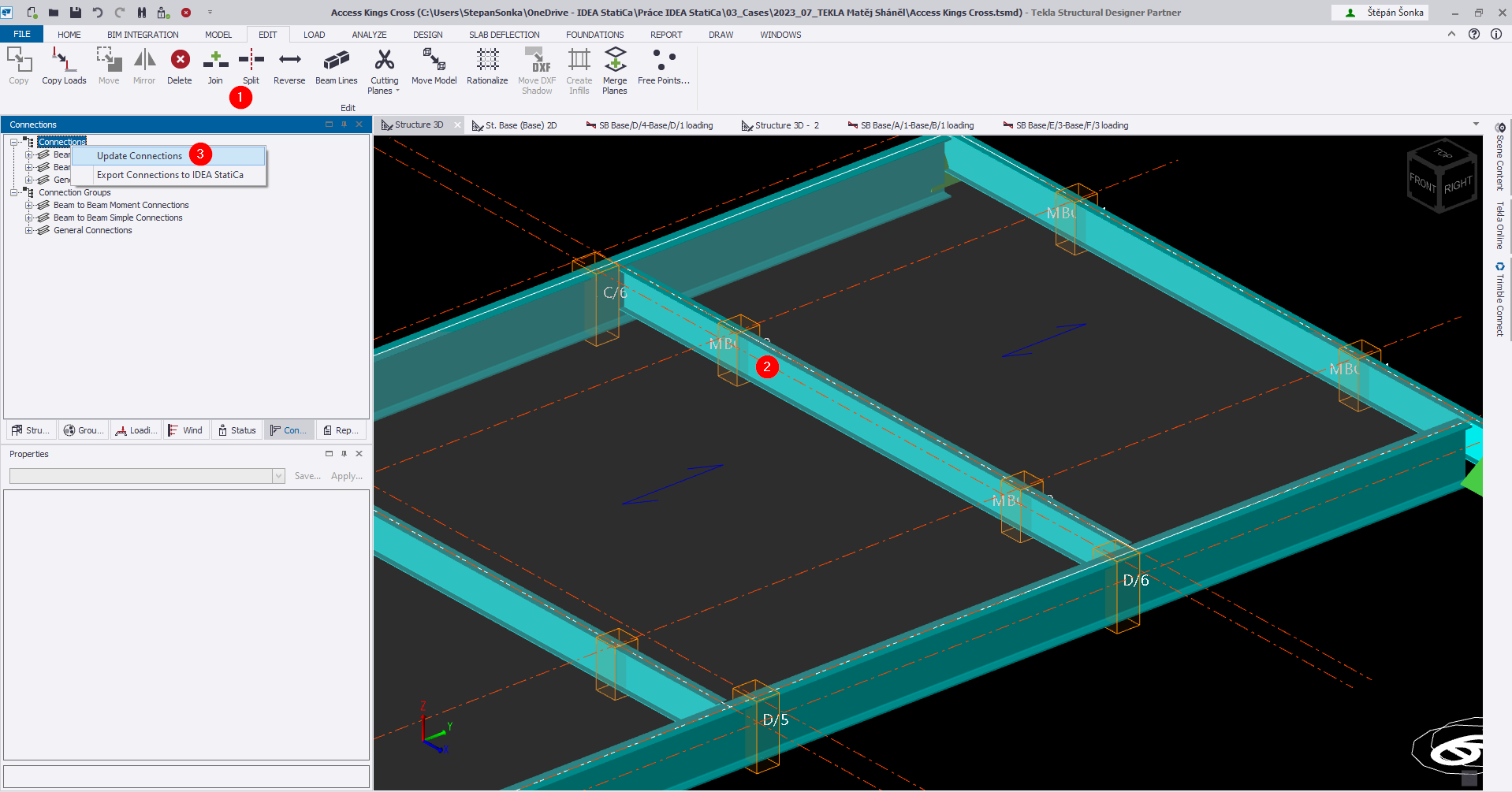The image size is (1512, 792).
Task: Select Export Connections to IDEA StatiCa
Action: coord(169,175)
